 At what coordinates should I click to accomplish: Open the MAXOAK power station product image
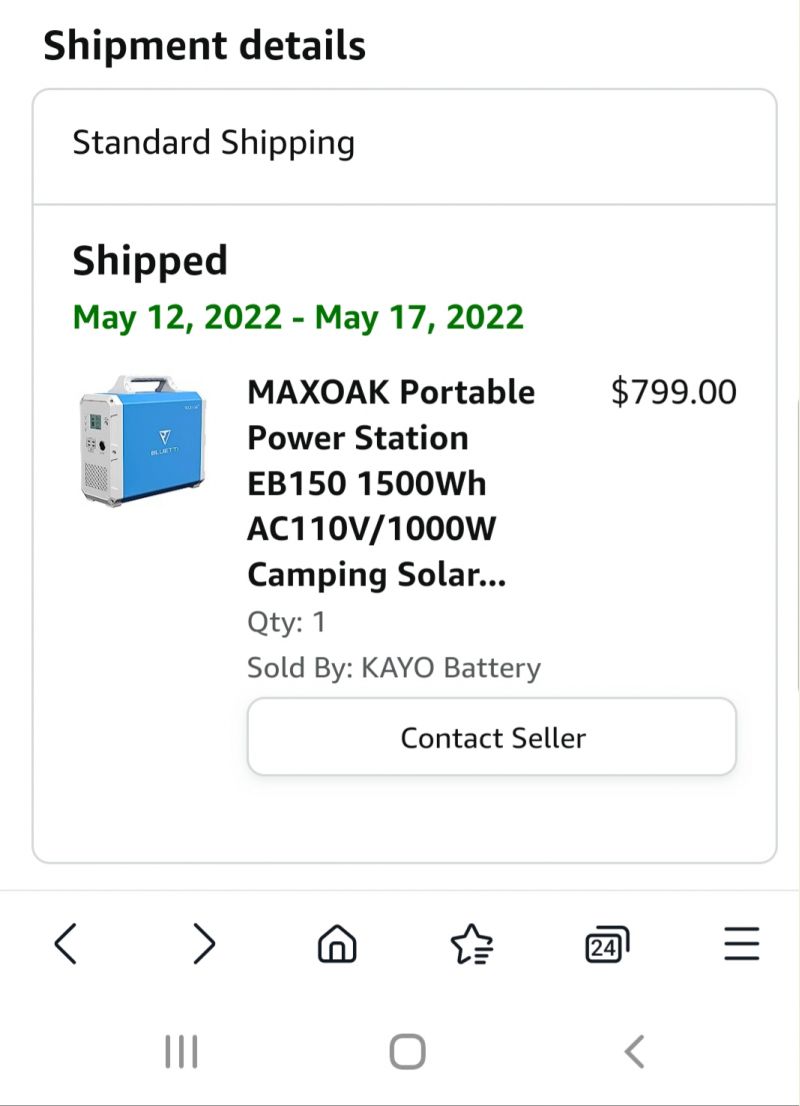pyautogui.click(x=143, y=440)
